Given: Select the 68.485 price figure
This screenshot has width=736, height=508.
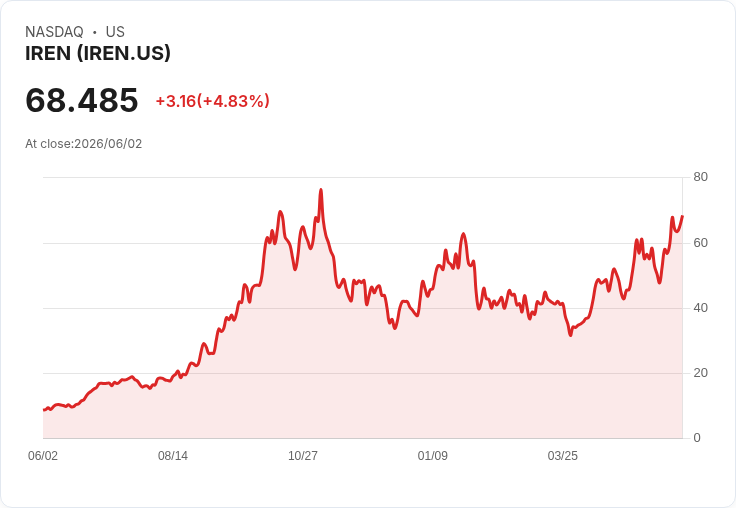Looking at the screenshot, I should click(x=82, y=100).
